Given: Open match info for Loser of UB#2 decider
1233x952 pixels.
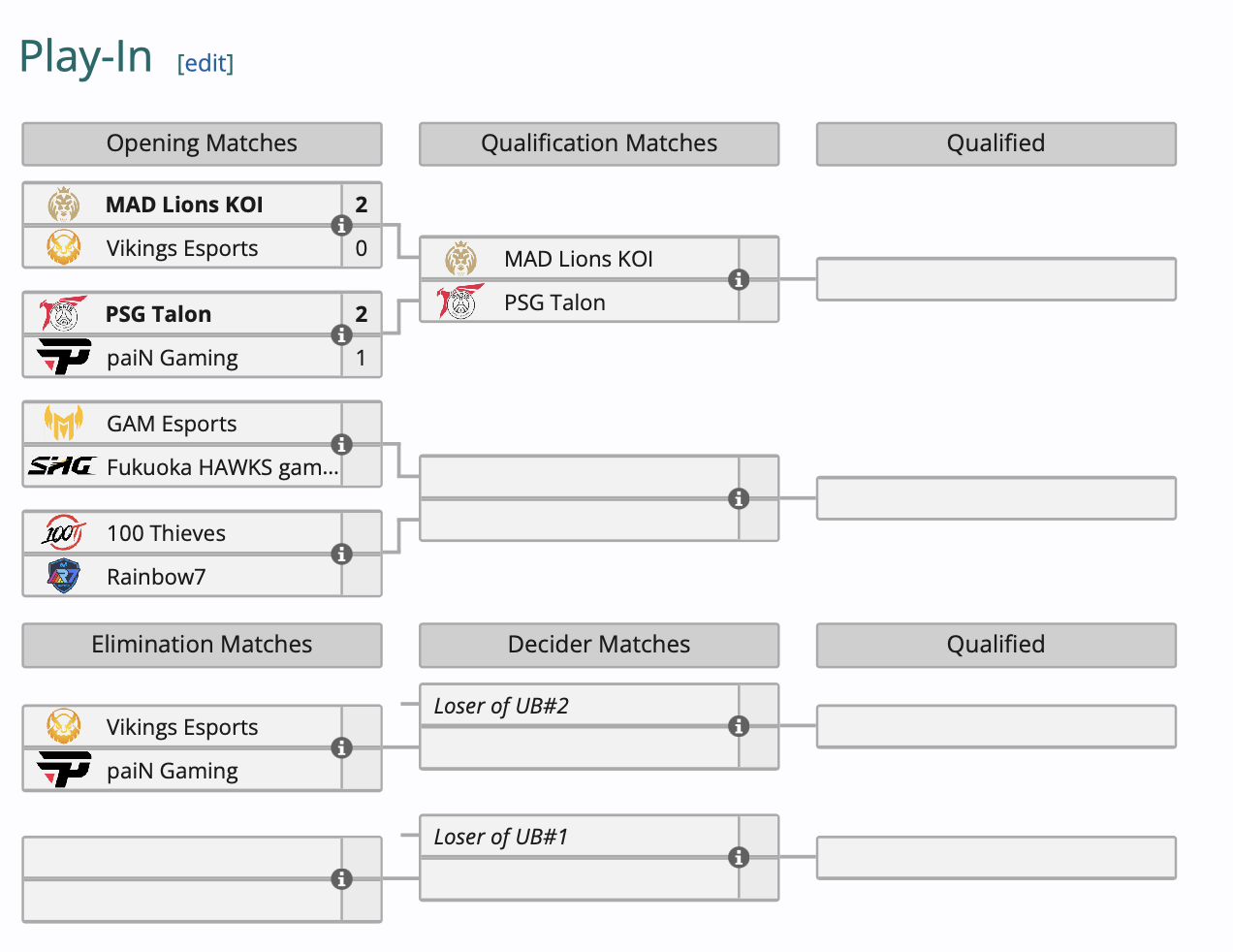Looking at the screenshot, I should tap(739, 726).
